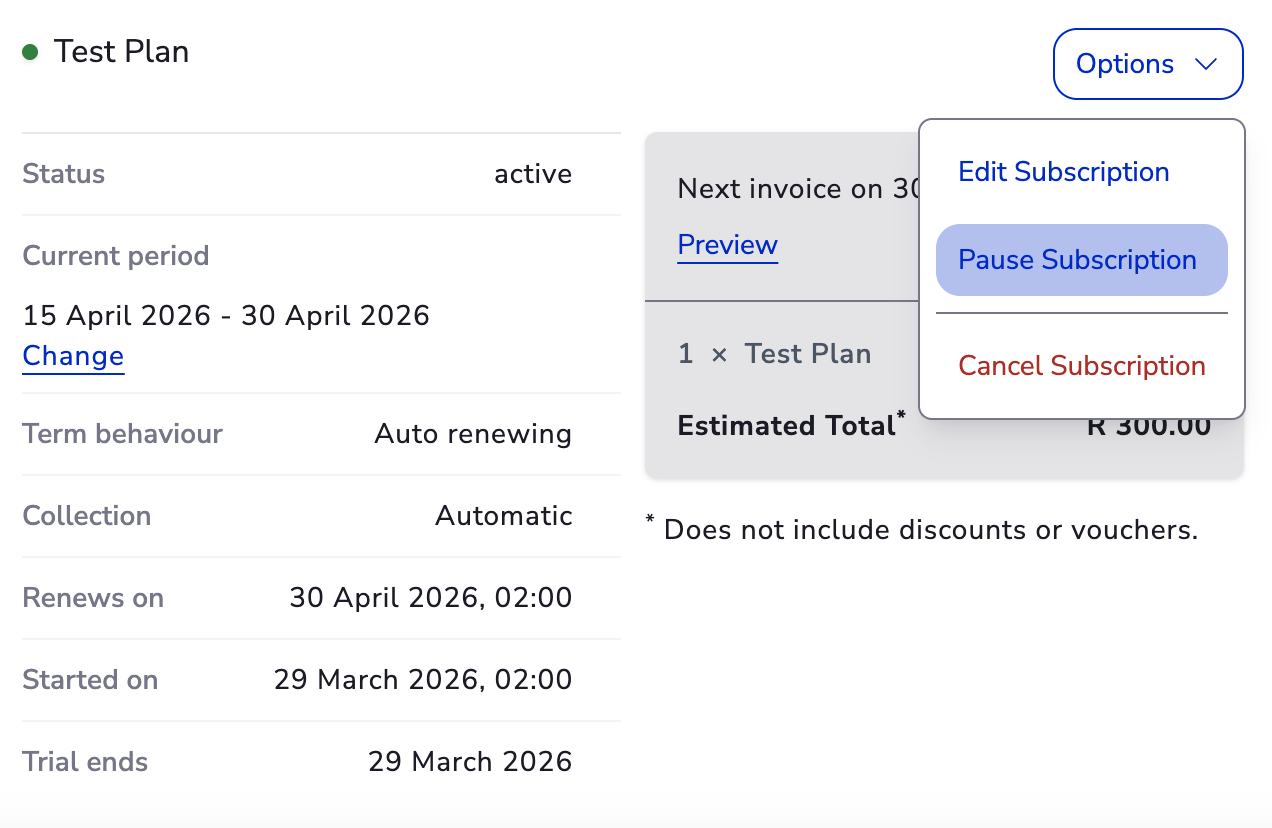Click the Trial ends date value
This screenshot has height=828, width=1272.
[470, 762]
